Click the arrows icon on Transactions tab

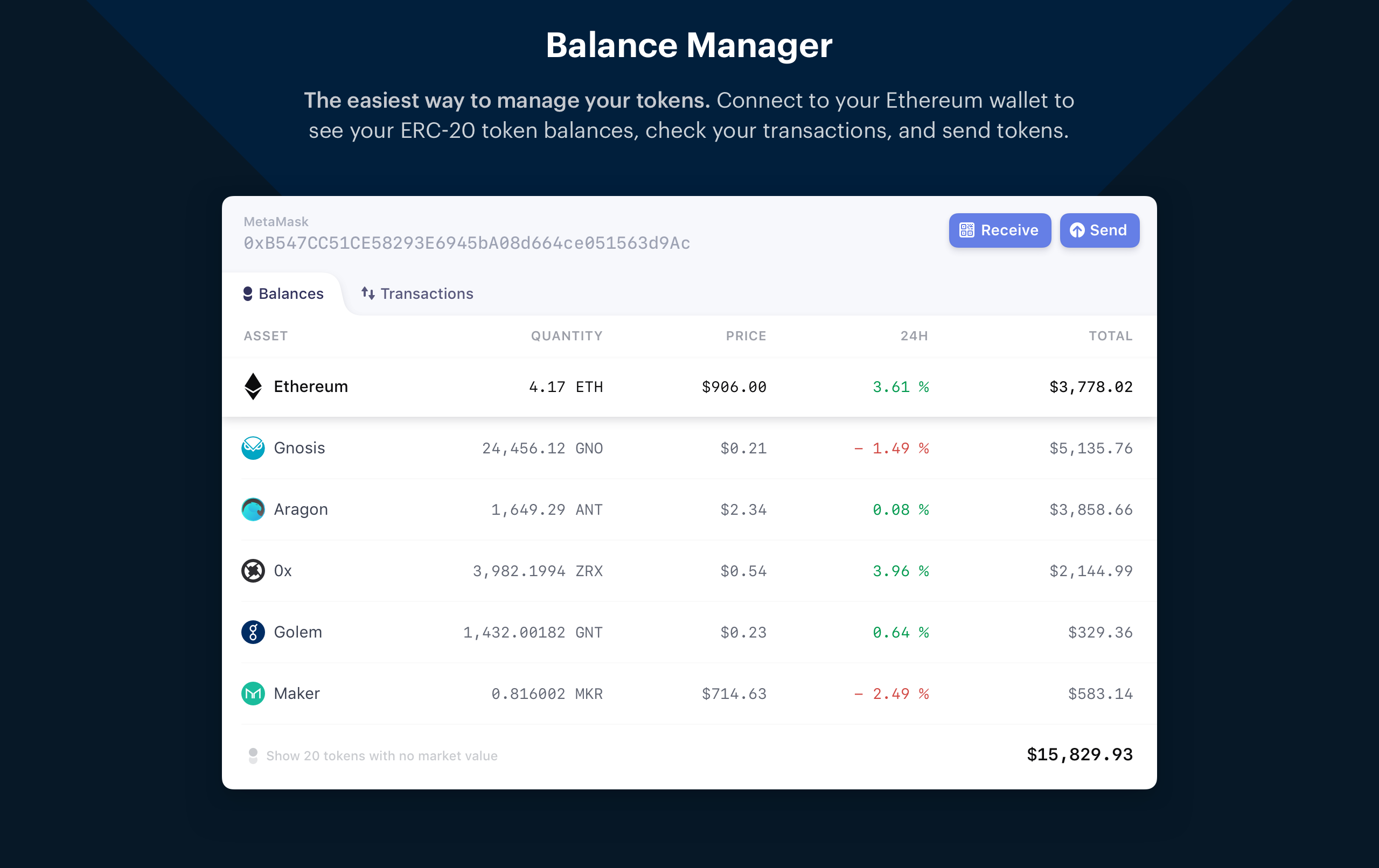[368, 293]
